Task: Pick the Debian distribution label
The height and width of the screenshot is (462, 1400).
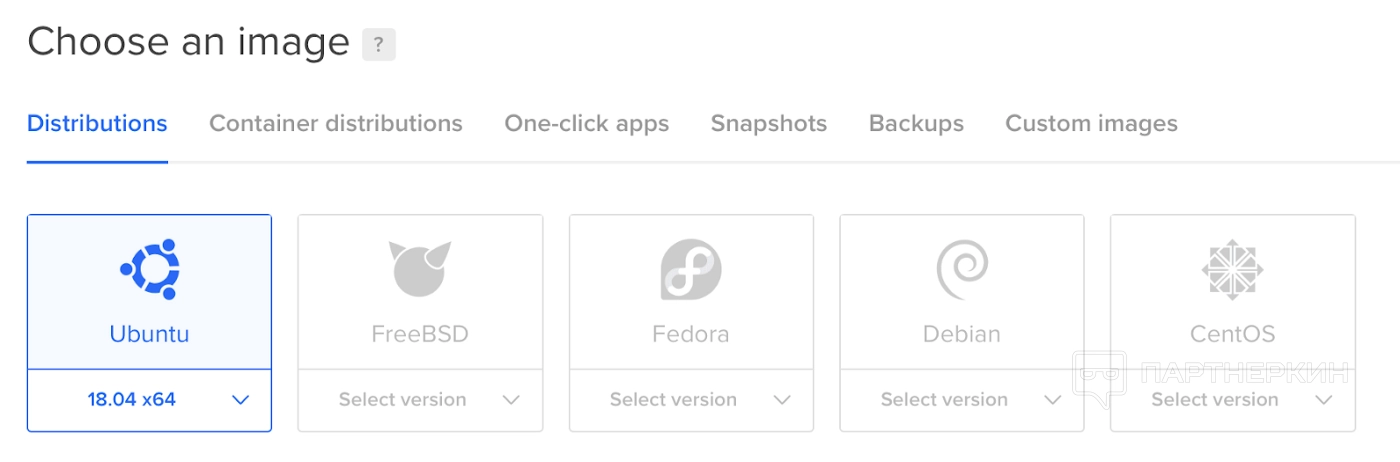Action: click(962, 334)
